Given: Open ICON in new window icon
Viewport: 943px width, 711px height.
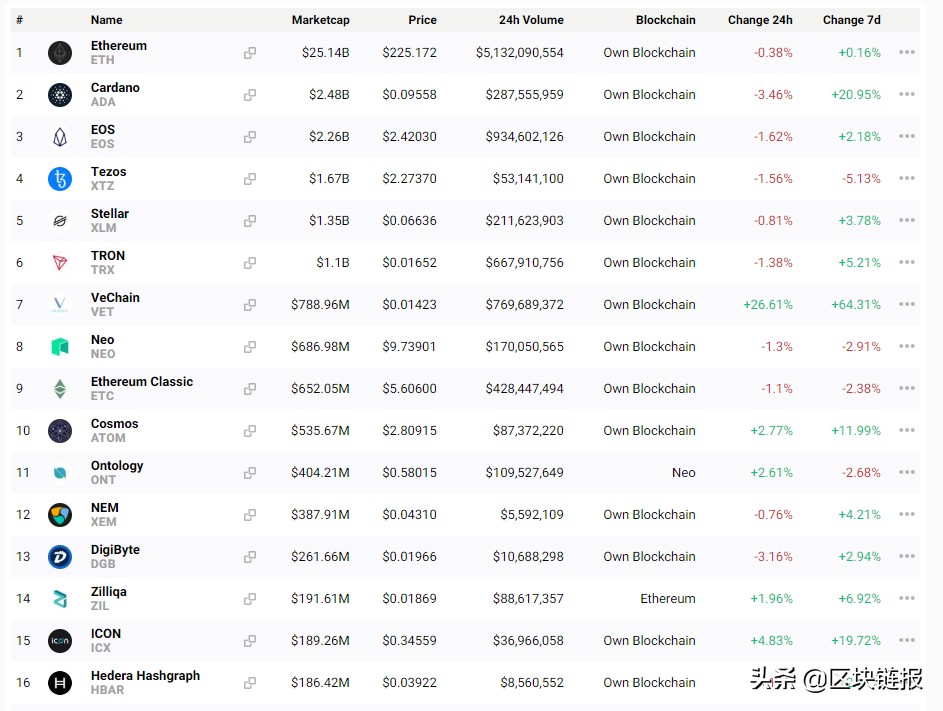Looking at the screenshot, I should coord(250,641).
